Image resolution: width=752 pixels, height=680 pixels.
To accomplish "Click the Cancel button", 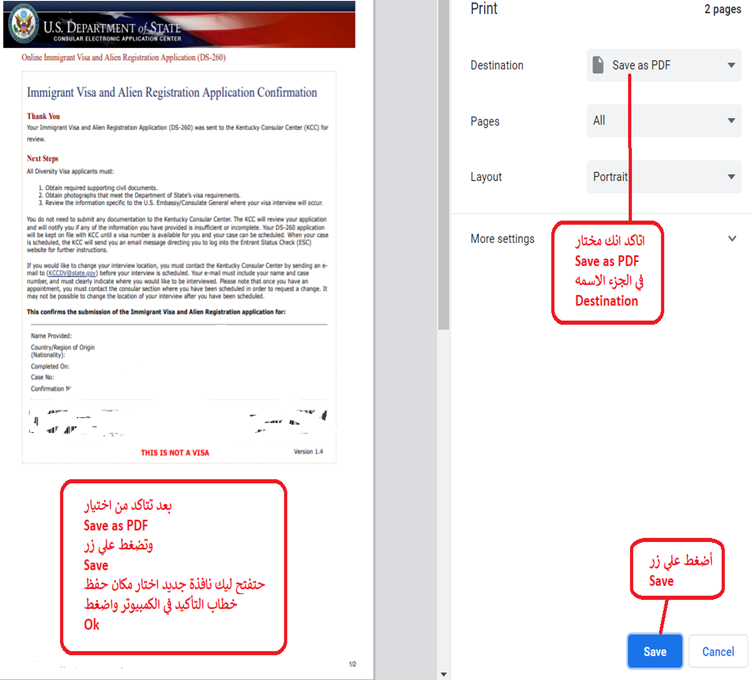I will (718, 651).
